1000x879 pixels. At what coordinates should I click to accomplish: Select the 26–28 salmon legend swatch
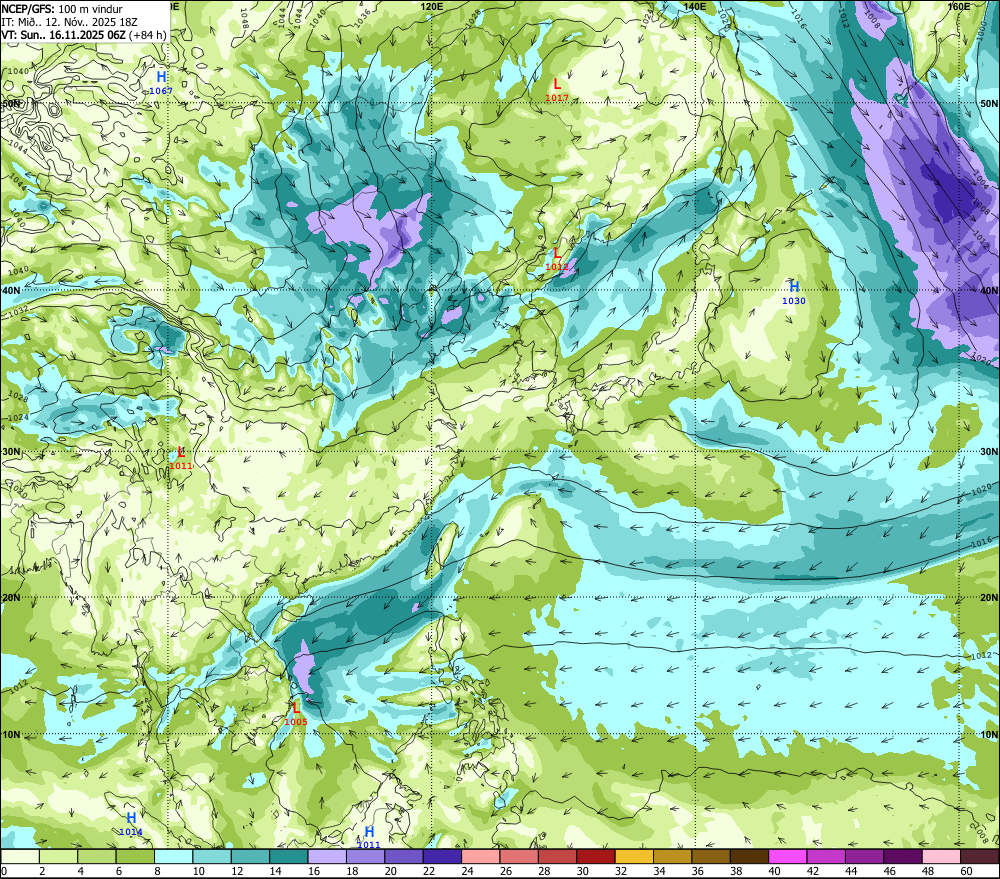519,856
